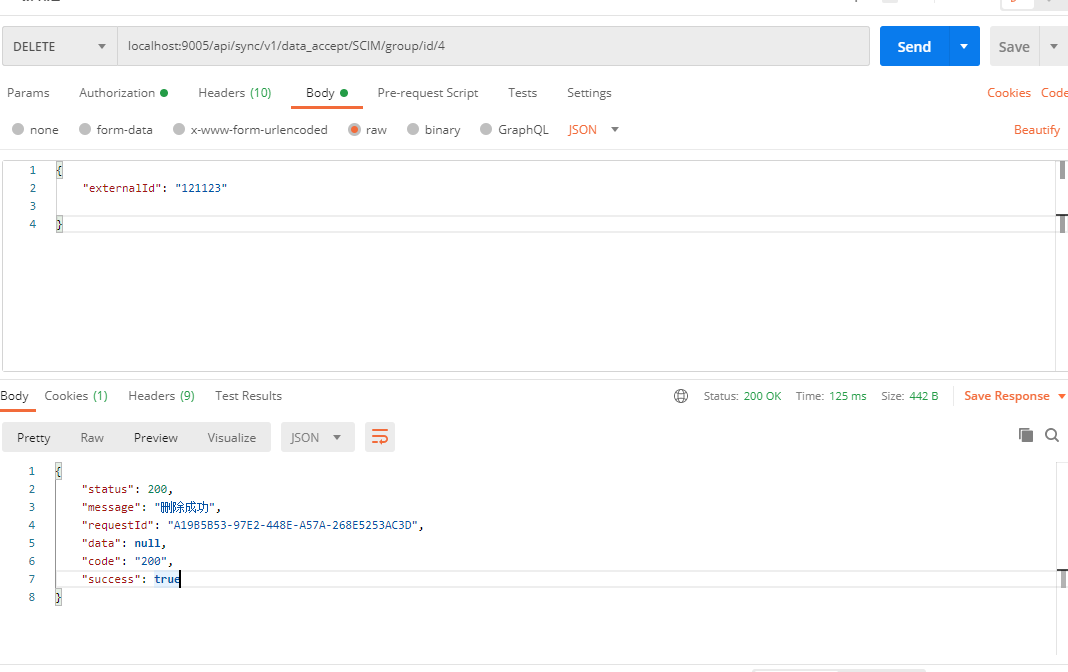Open the response Headers (9) tab

pos(161,396)
